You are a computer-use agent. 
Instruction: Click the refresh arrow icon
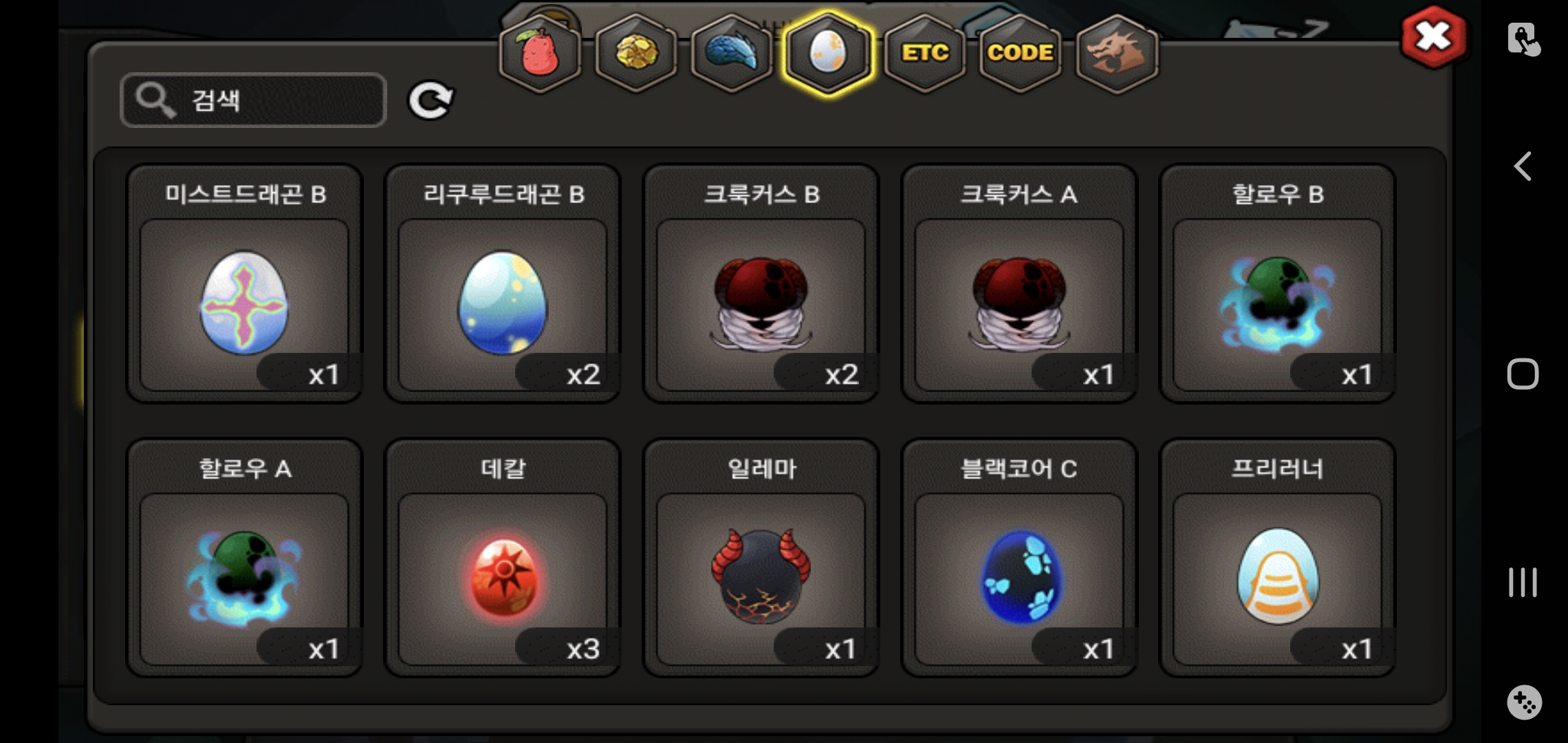pyautogui.click(x=431, y=100)
